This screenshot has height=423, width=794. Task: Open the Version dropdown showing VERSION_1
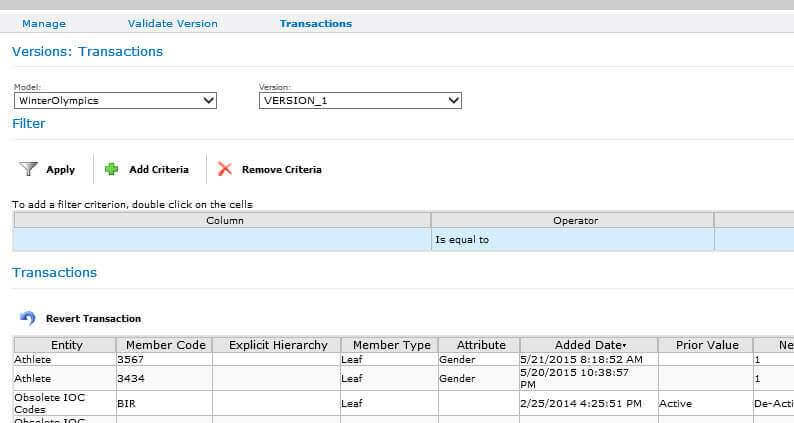pos(360,100)
